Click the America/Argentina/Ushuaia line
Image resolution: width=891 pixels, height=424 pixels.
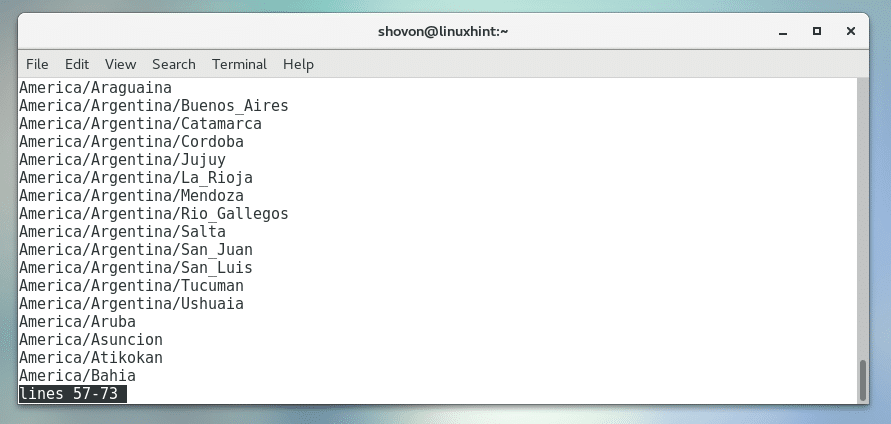pos(131,304)
